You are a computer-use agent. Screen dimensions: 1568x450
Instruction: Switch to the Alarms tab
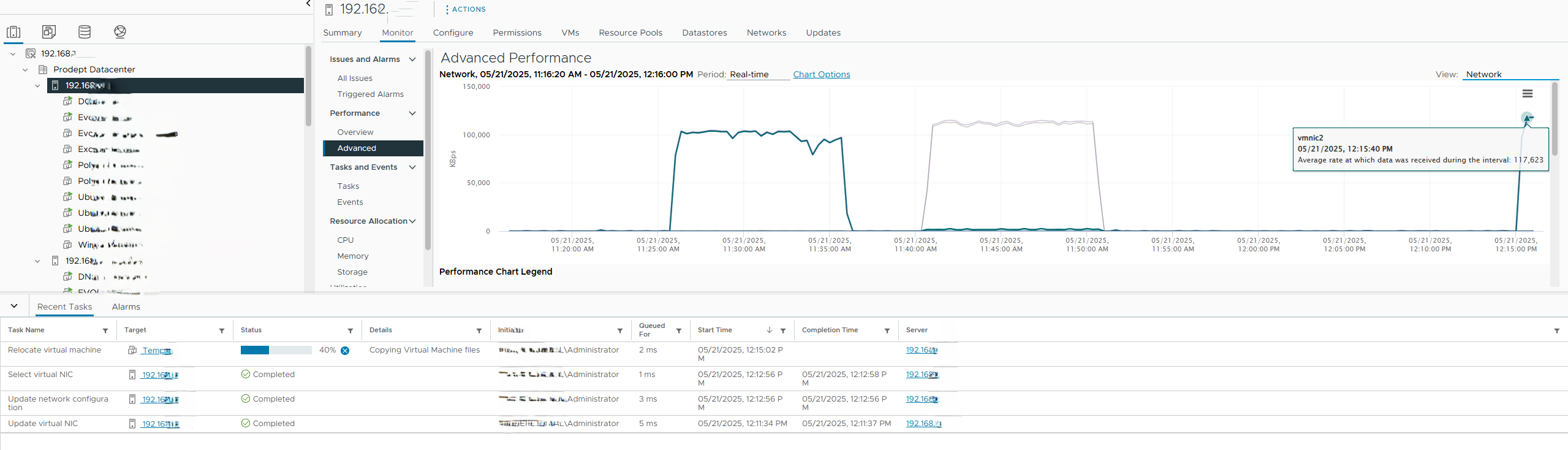pyautogui.click(x=126, y=307)
